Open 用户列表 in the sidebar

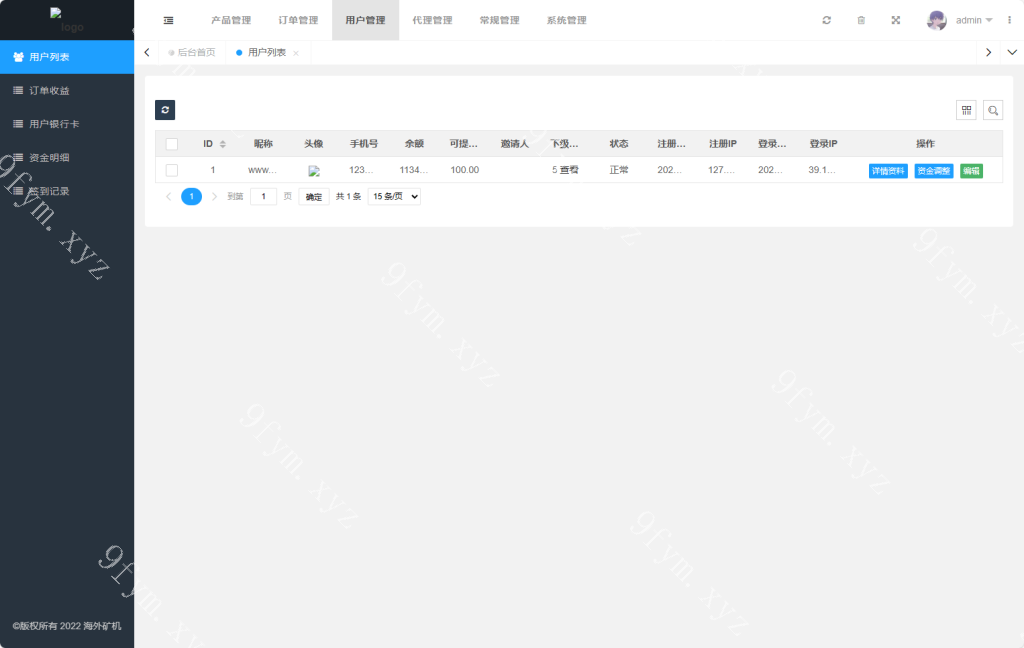click(67, 57)
